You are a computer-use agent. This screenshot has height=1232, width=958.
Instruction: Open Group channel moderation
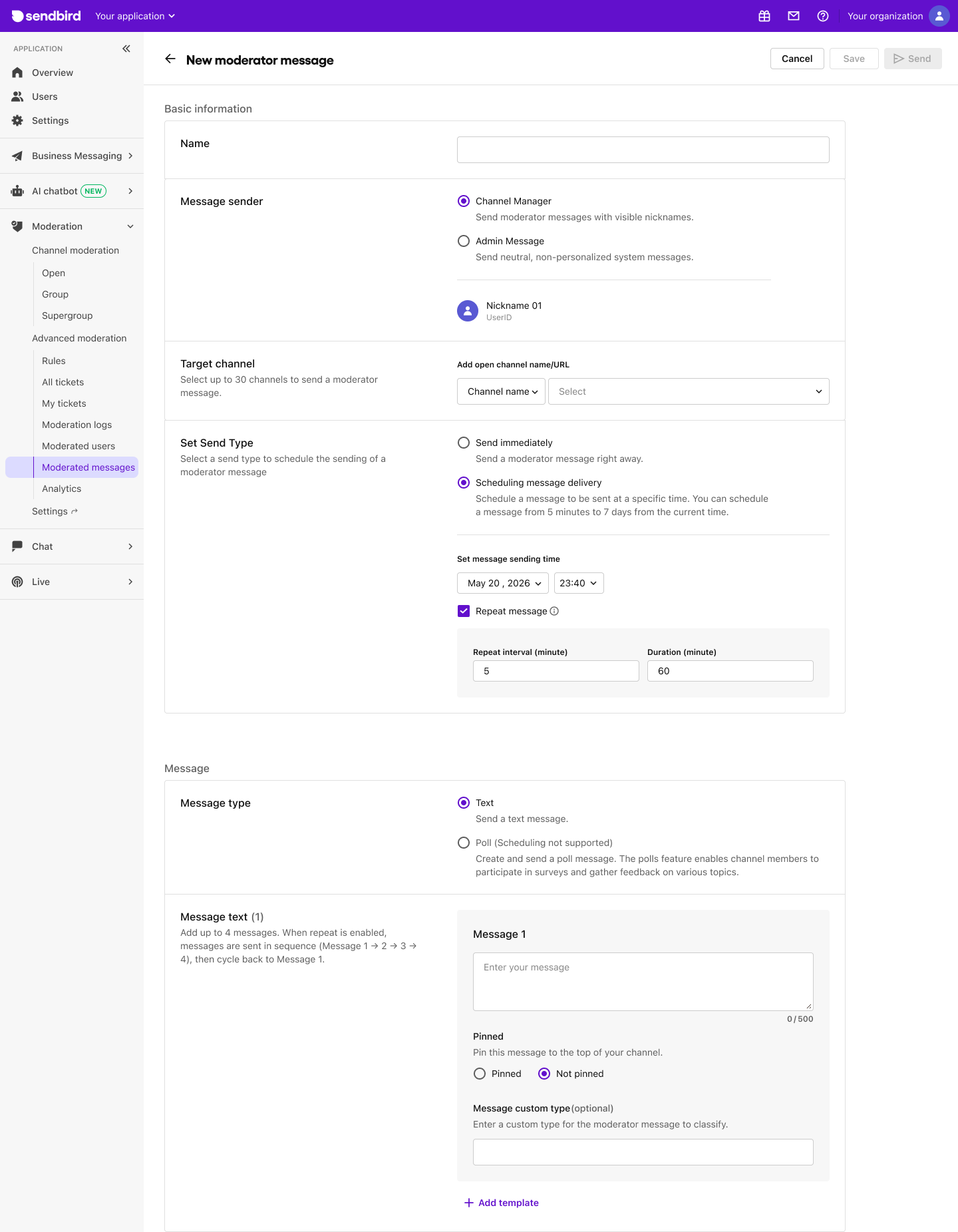[x=55, y=294]
